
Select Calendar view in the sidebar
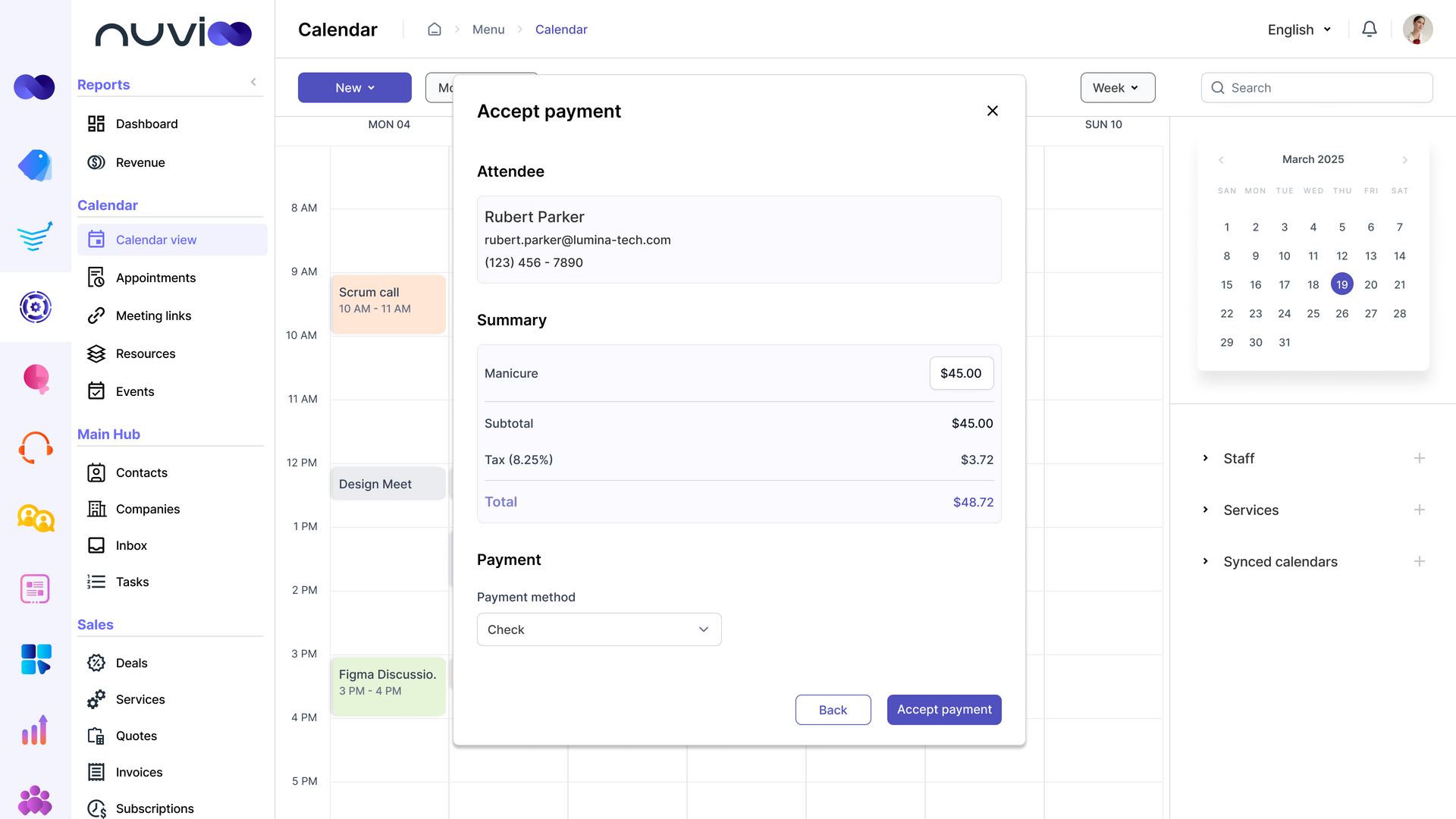click(155, 240)
